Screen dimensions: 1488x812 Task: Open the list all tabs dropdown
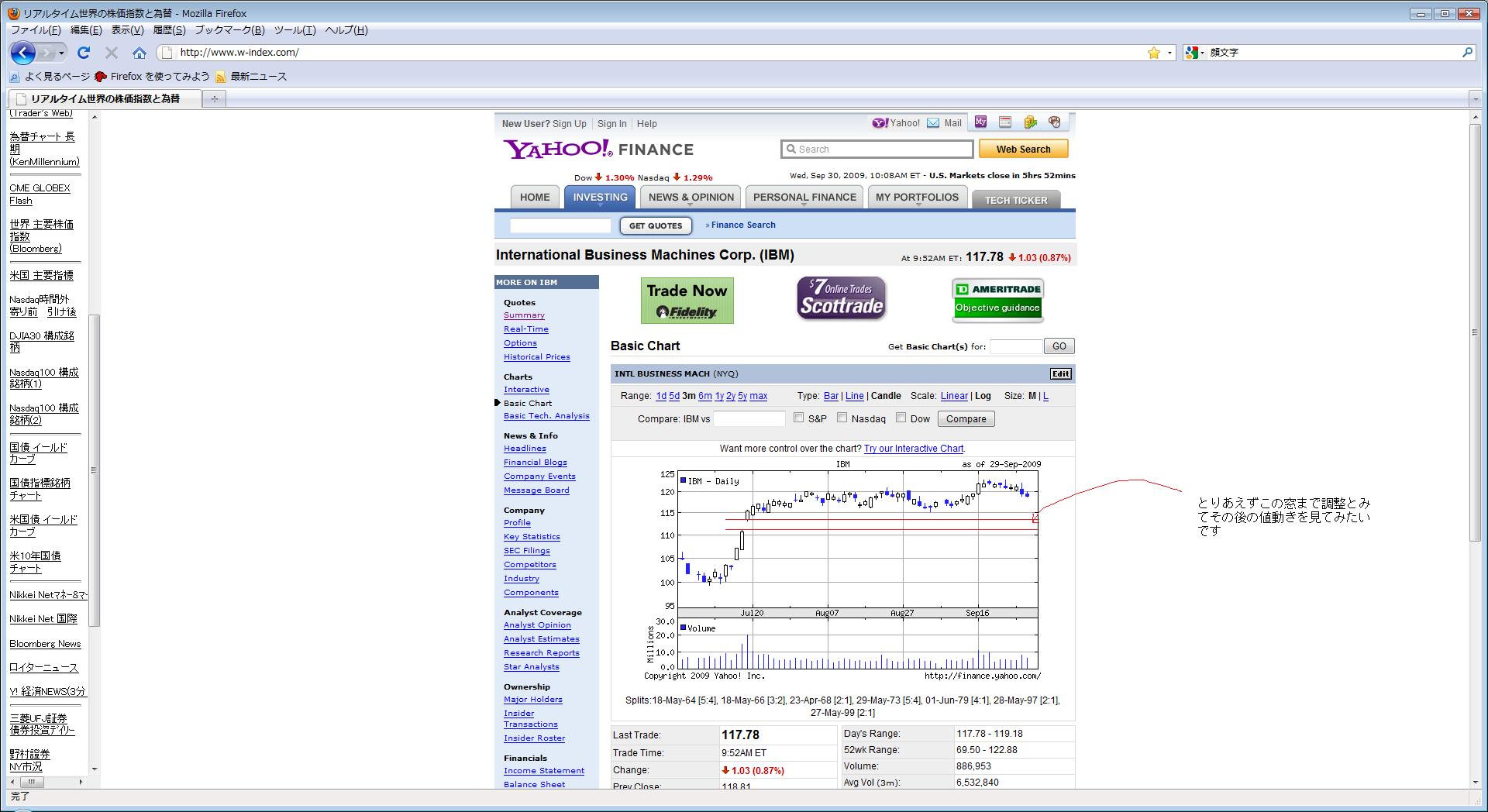pos(1475,98)
